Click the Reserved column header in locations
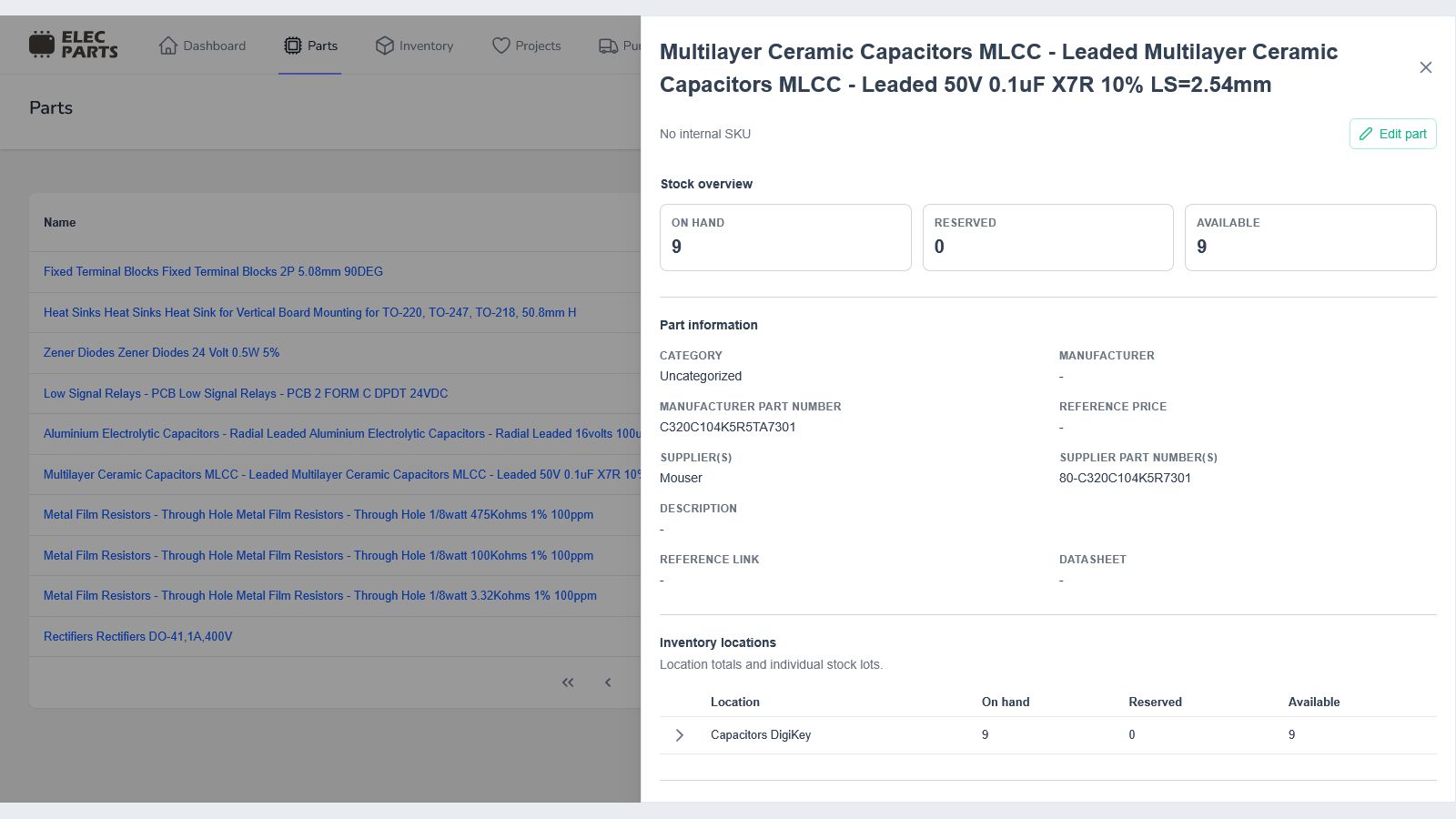Image resolution: width=1456 pixels, height=819 pixels. pyautogui.click(x=1155, y=702)
